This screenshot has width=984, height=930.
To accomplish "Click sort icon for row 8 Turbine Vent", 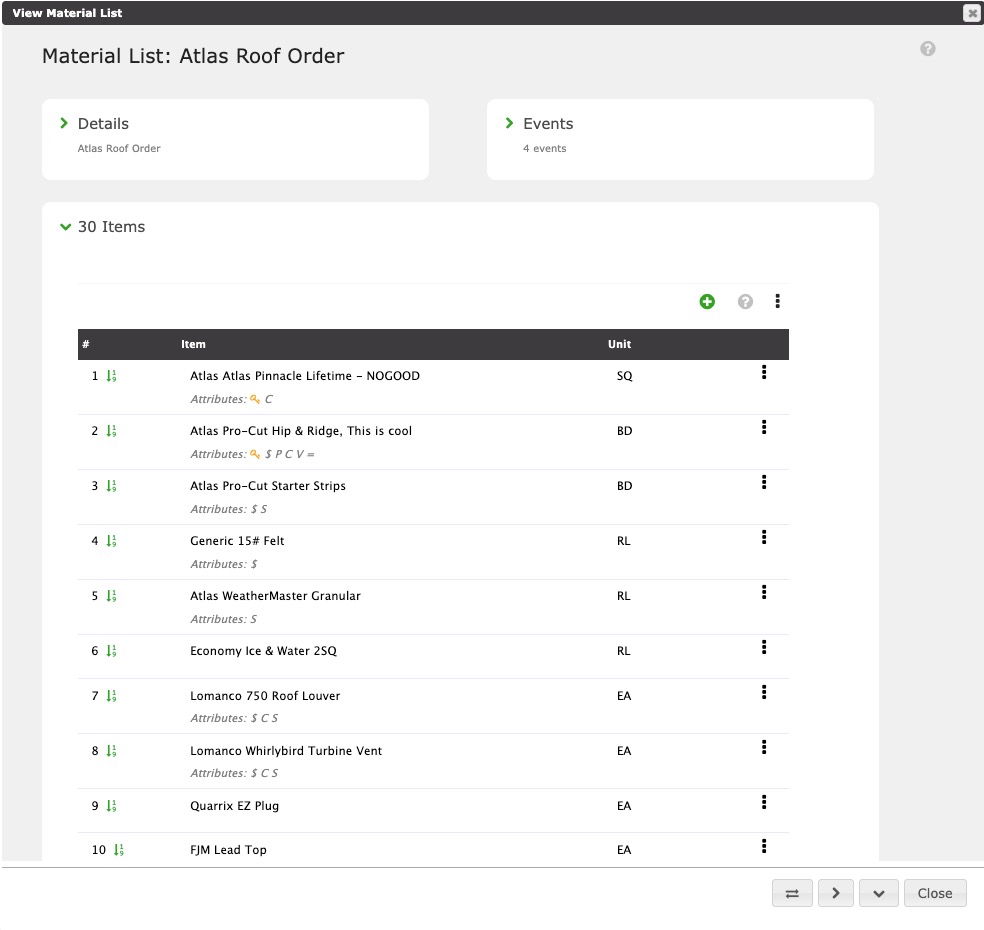I will tap(111, 751).
